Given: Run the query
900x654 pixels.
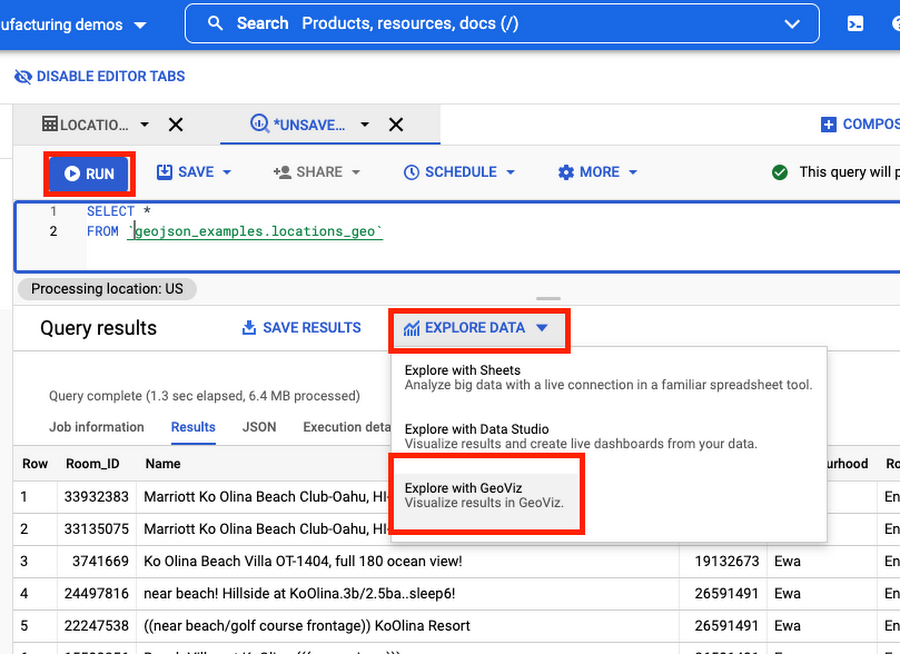Looking at the screenshot, I should 89,173.
